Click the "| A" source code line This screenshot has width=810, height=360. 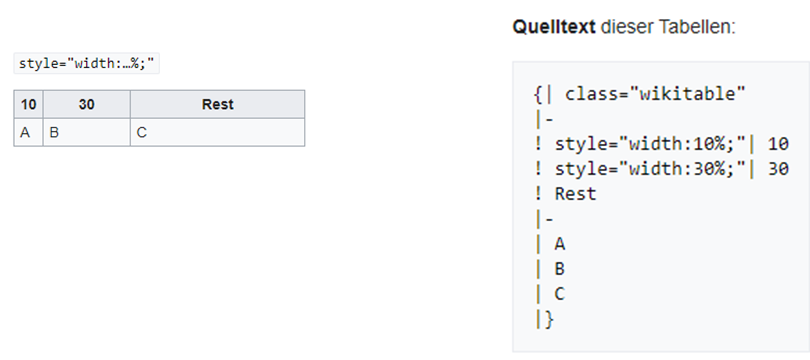(550, 244)
